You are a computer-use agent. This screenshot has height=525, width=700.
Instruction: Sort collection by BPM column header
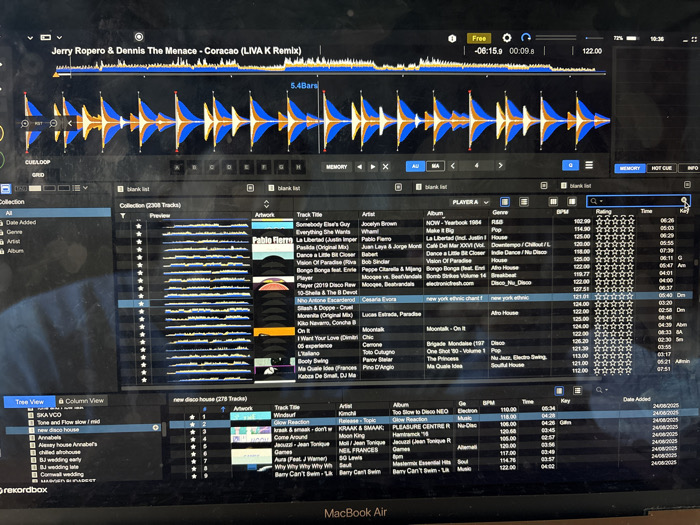(x=562, y=212)
